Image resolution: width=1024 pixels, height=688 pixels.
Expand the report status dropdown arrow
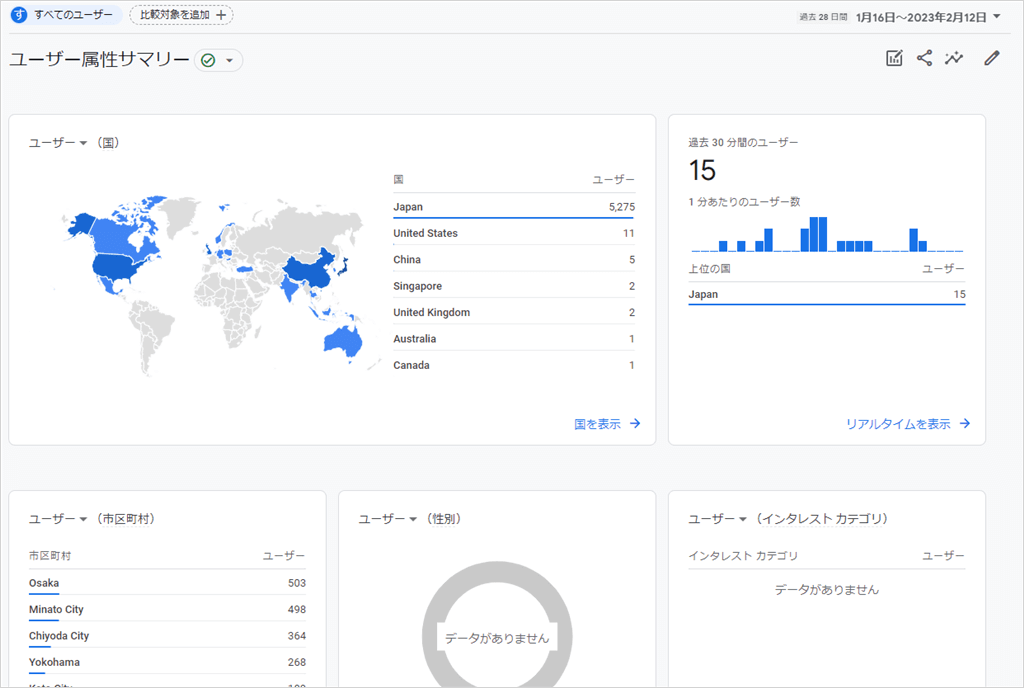point(229,61)
